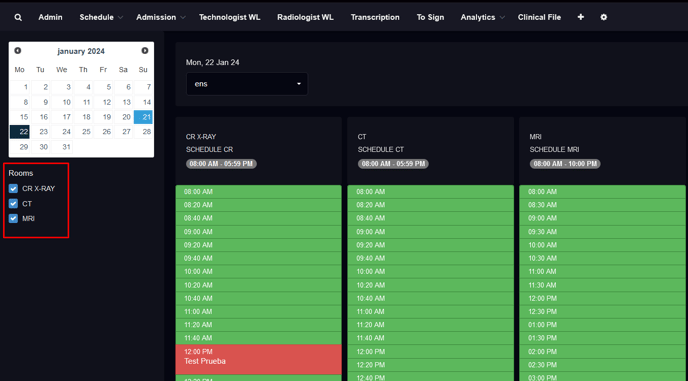Open the Clinical File menu item

(x=539, y=18)
